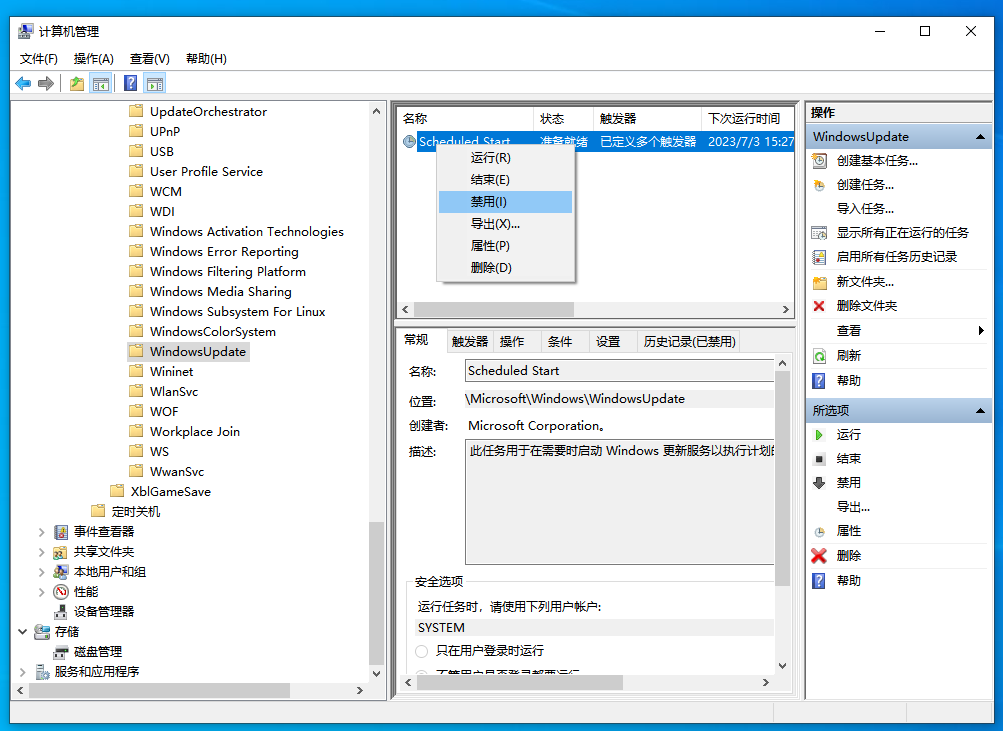Collapse the 存储 tree node
Screen dimensions: 1003x731
(x=22, y=632)
